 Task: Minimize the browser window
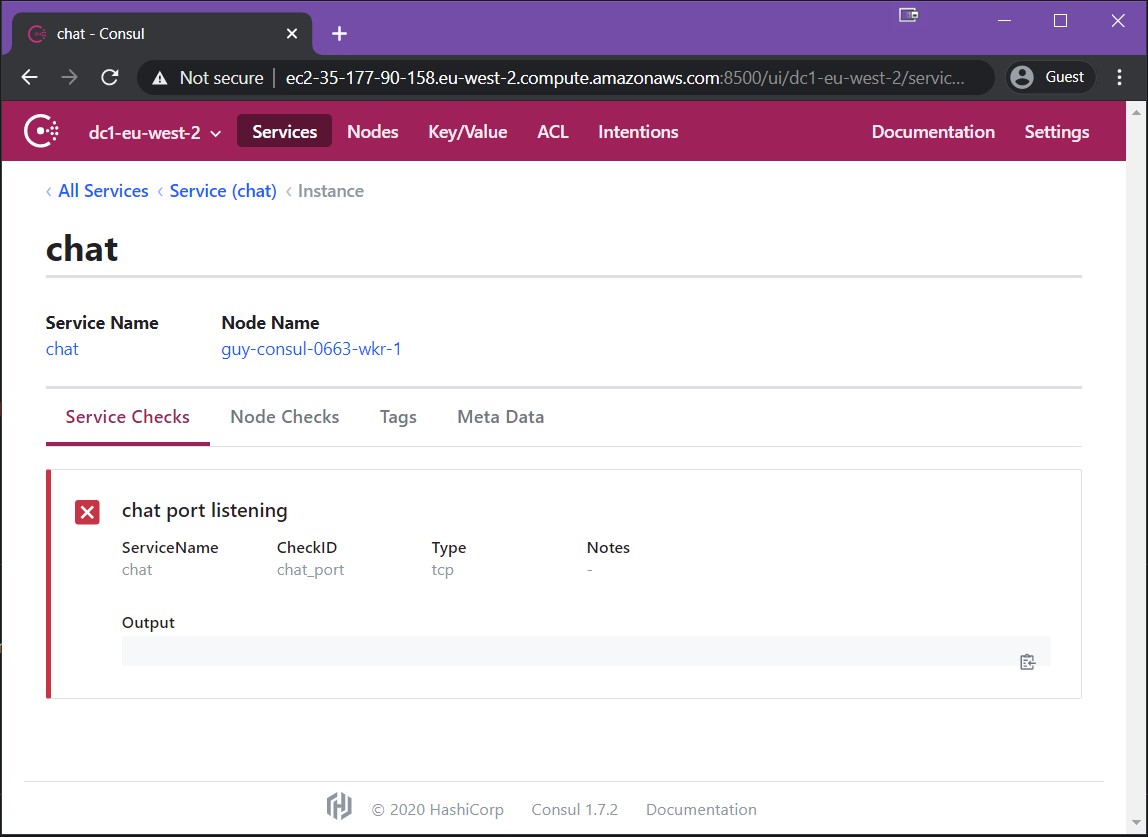pyautogui.click(x=1004, y=21)
